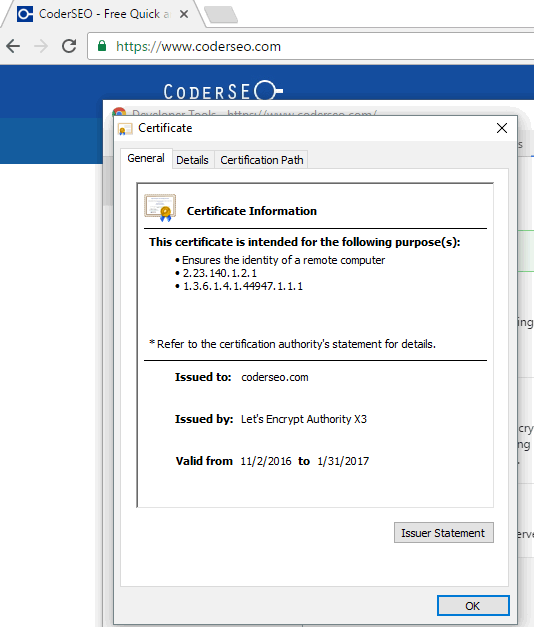Switch to the General tab
The image size is (534, 627).
[x=146, y=158]
